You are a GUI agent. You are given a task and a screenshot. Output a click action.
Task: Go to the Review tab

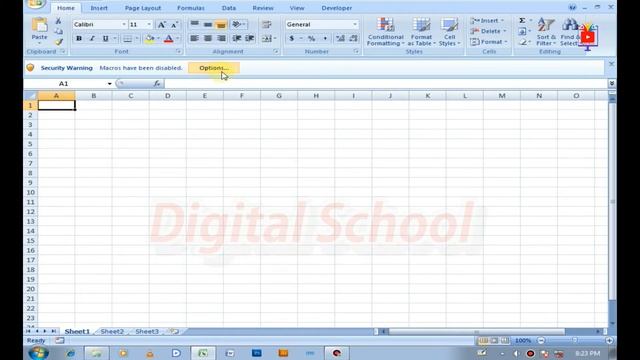pyautogui.click(x=263, y=8)
